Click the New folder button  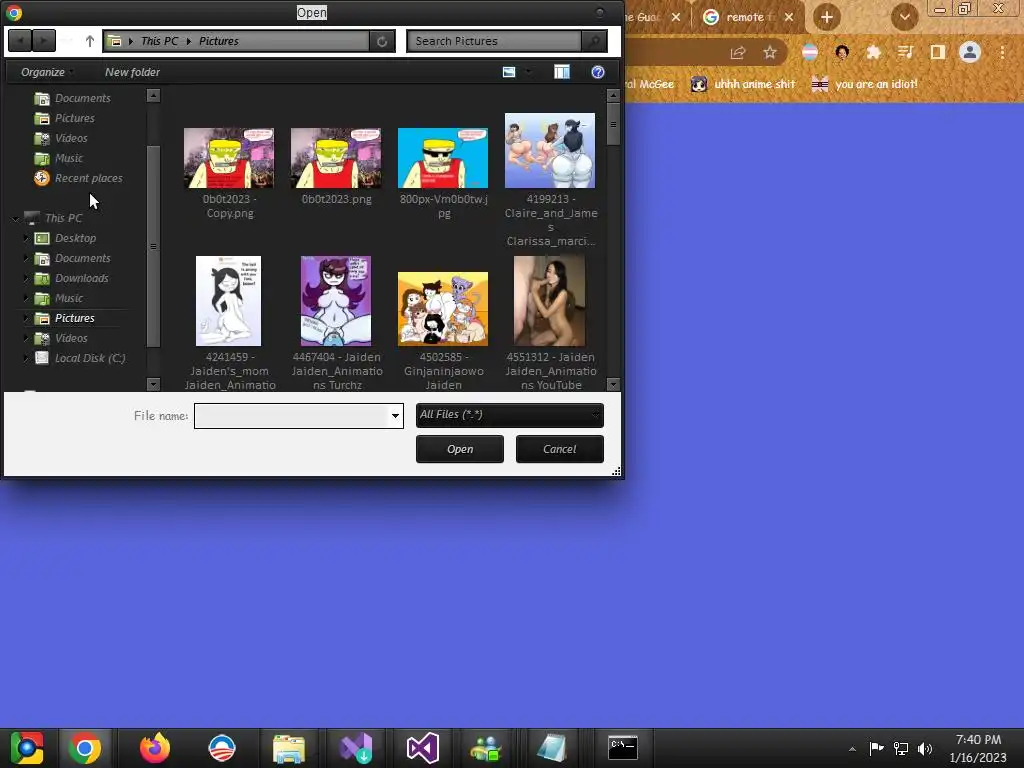point(133,72)
